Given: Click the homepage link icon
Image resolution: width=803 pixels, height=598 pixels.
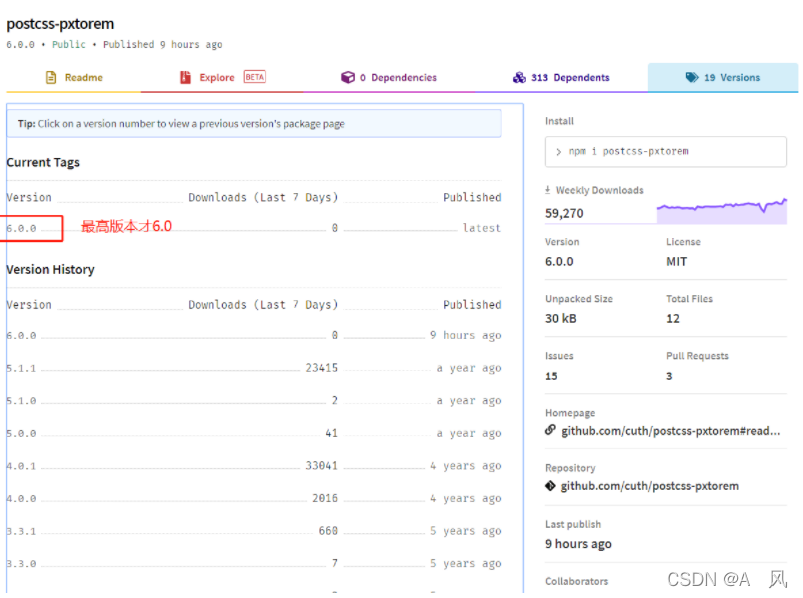Looking at the screenshot, I should click(x=550, y=430).
